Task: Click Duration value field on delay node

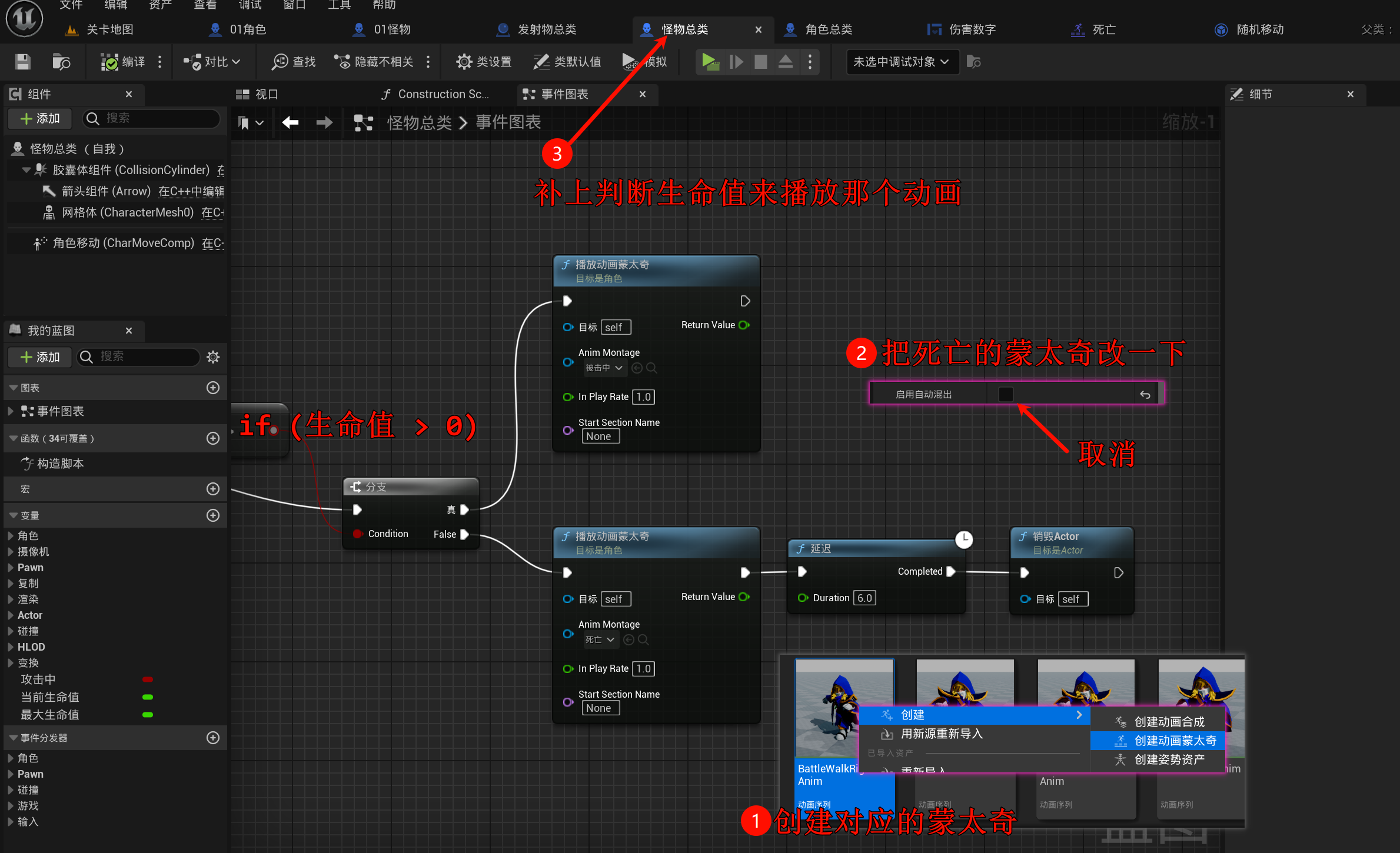Action: point(864,598)
